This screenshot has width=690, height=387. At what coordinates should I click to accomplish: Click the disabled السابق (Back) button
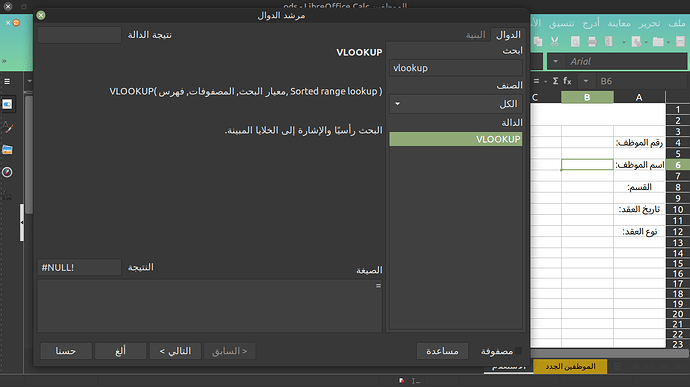click(x=230, y=351)
